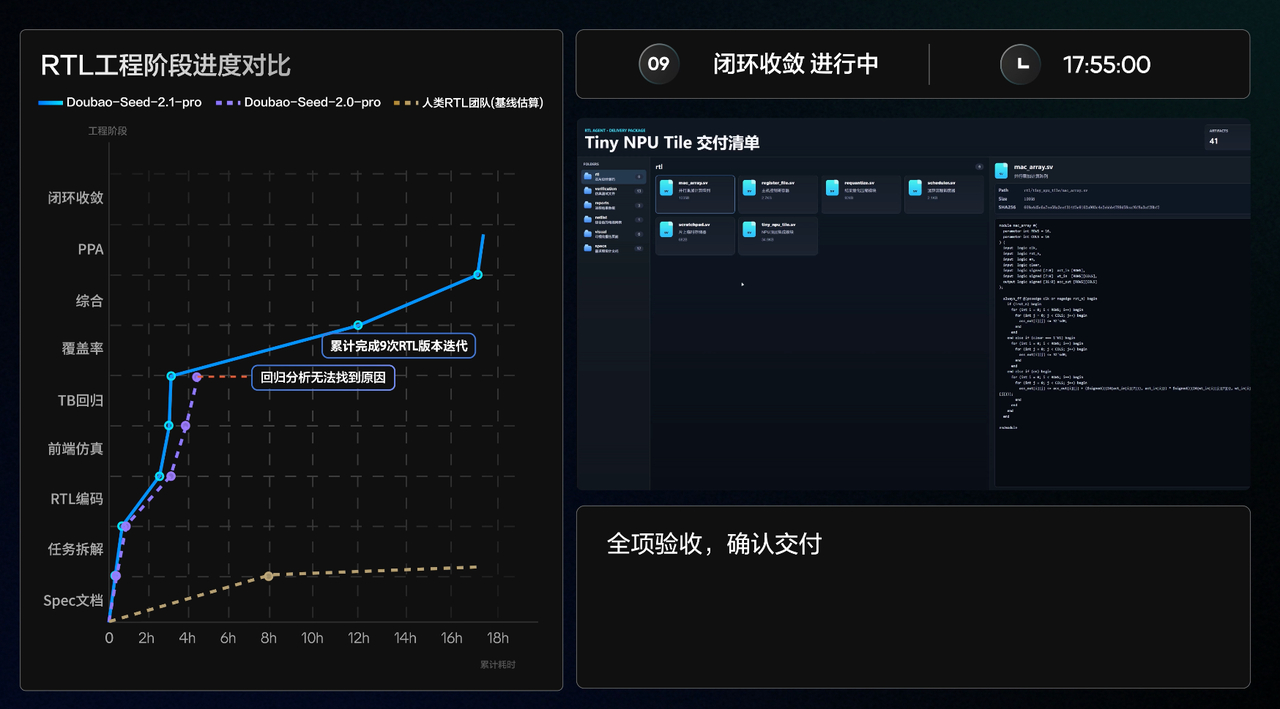Click the RTL工程阶段进度对比 title
The width and height of the screenshot is (1280, 709).
pos(165,66)
